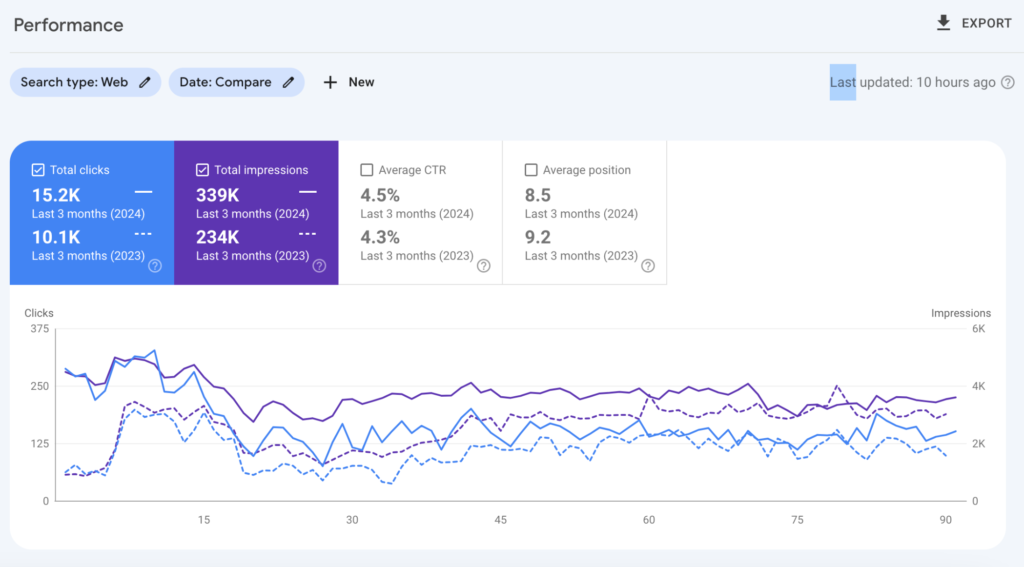Click pencil icon on Search type filter
This screenshot has width=1024, height=567.
tap(145, 82)
